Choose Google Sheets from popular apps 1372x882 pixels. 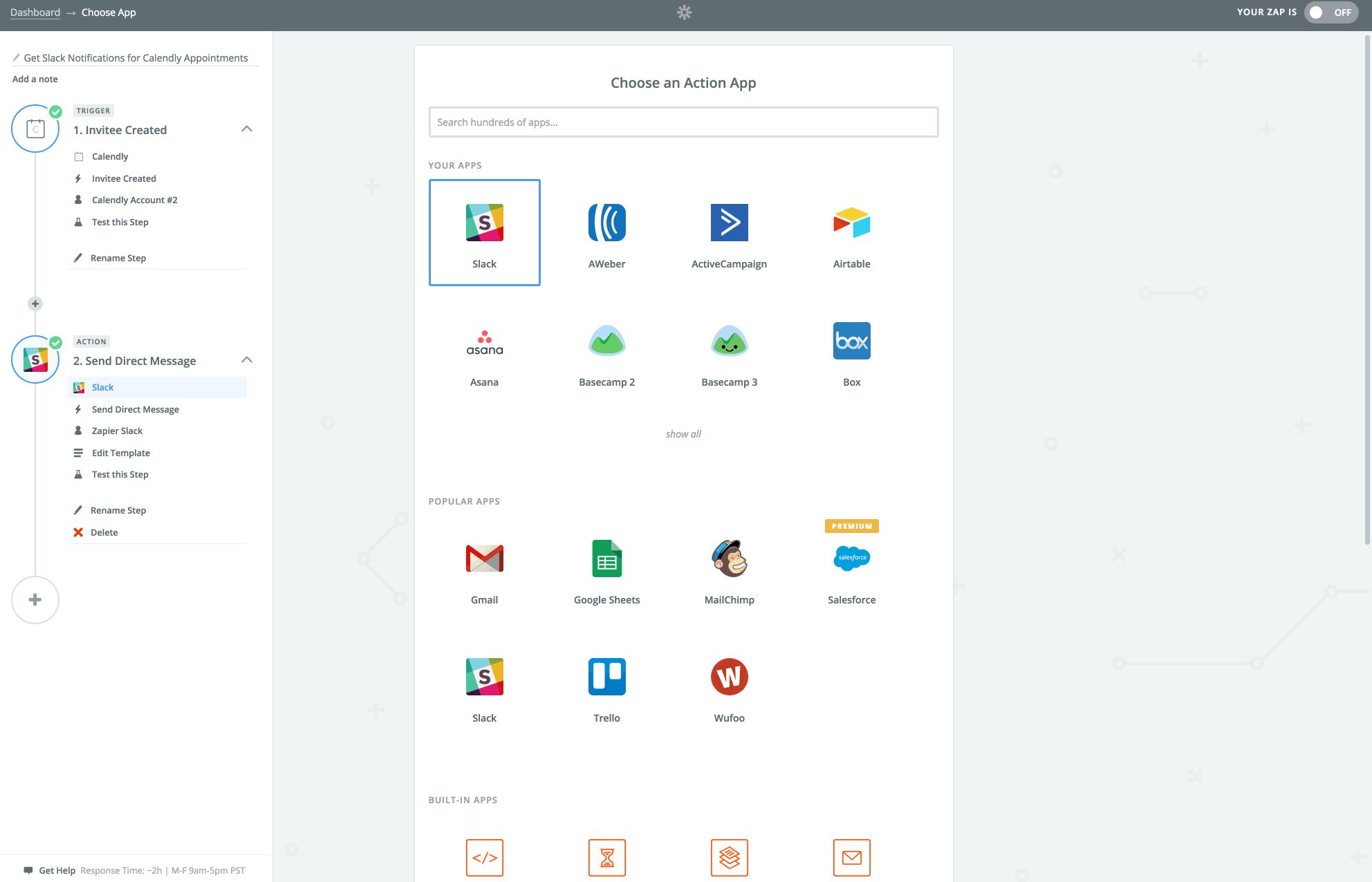pyautogui.click(x=606, y=559)
